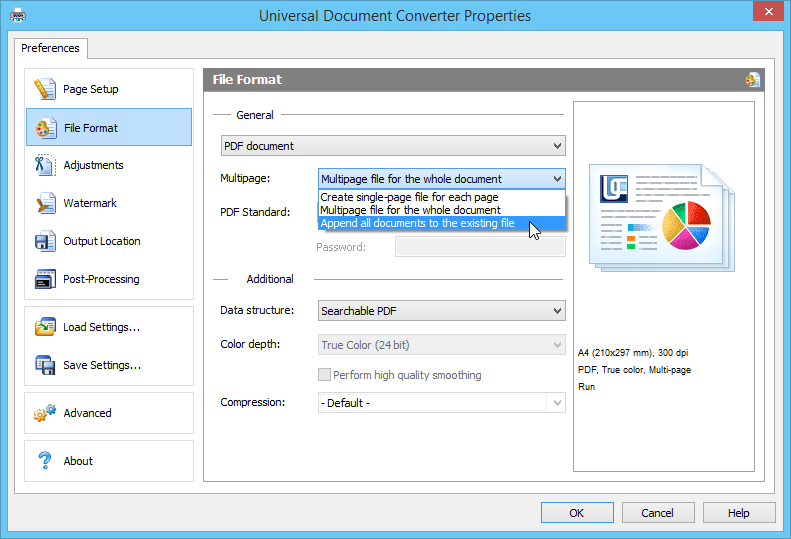Viewport: 791px width, 539px height.
Task: Select Append all documents to existing file
Action: click(417, 223)
